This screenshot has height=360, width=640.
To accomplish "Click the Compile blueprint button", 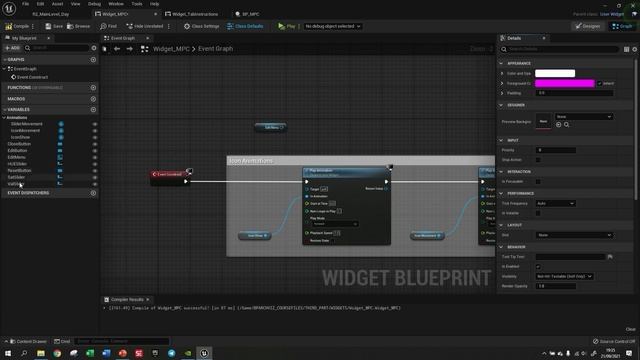I will (17, 26).
